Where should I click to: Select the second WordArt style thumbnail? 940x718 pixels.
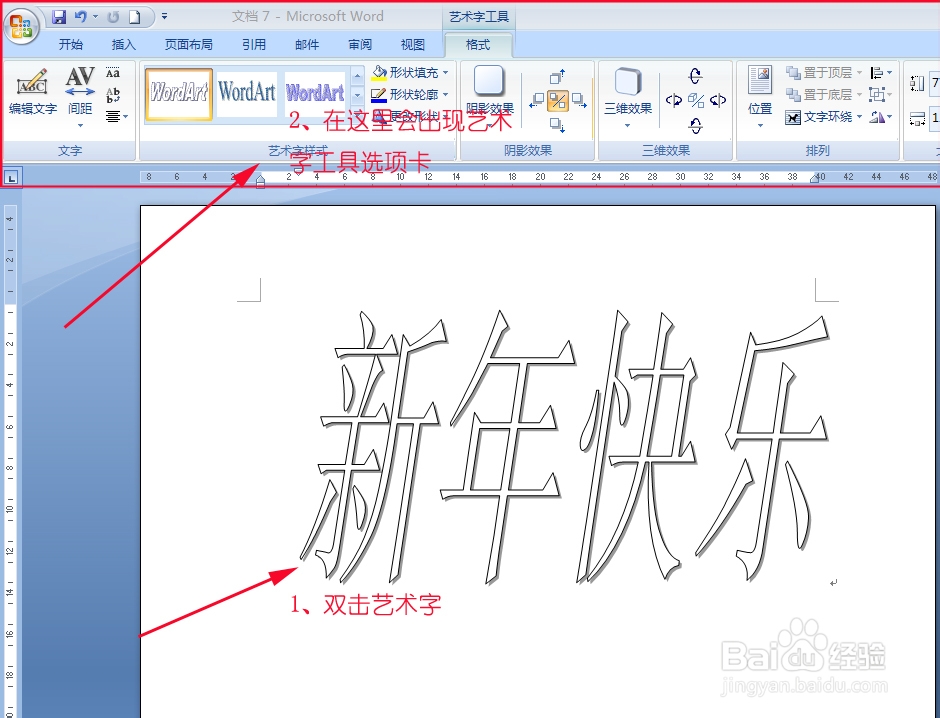click(x=247, y=90)
